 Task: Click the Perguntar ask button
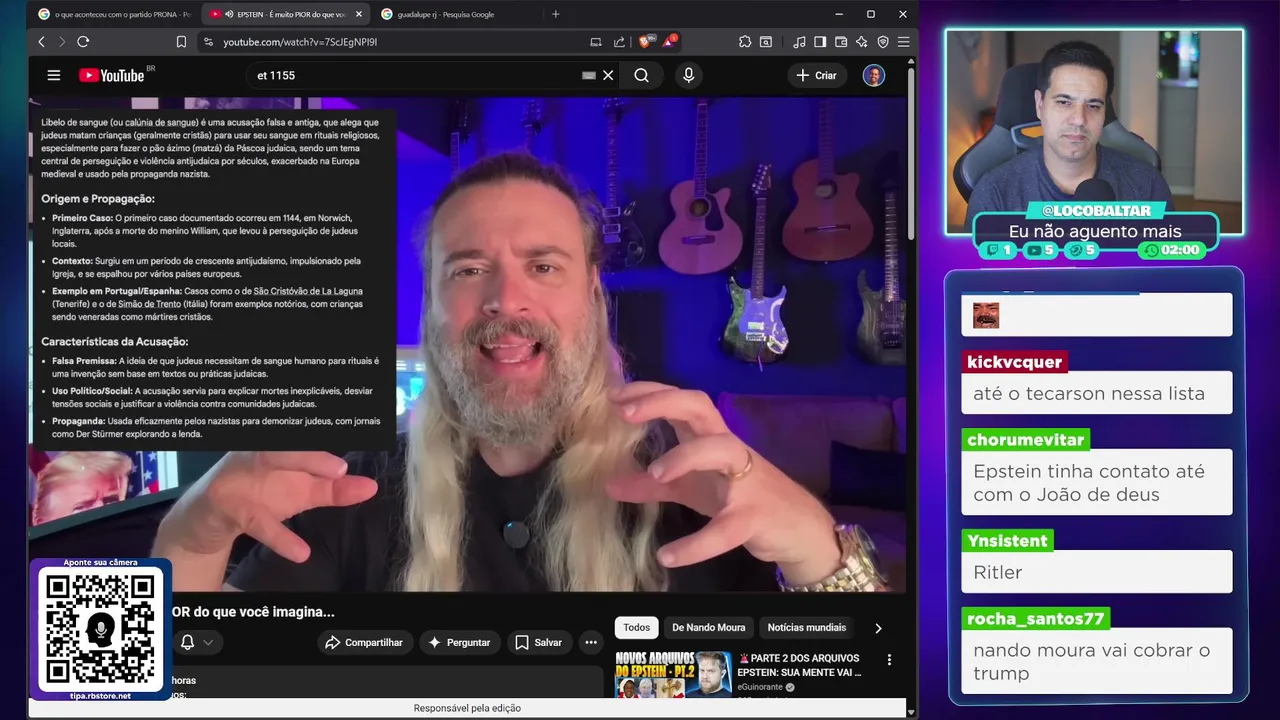459,643
